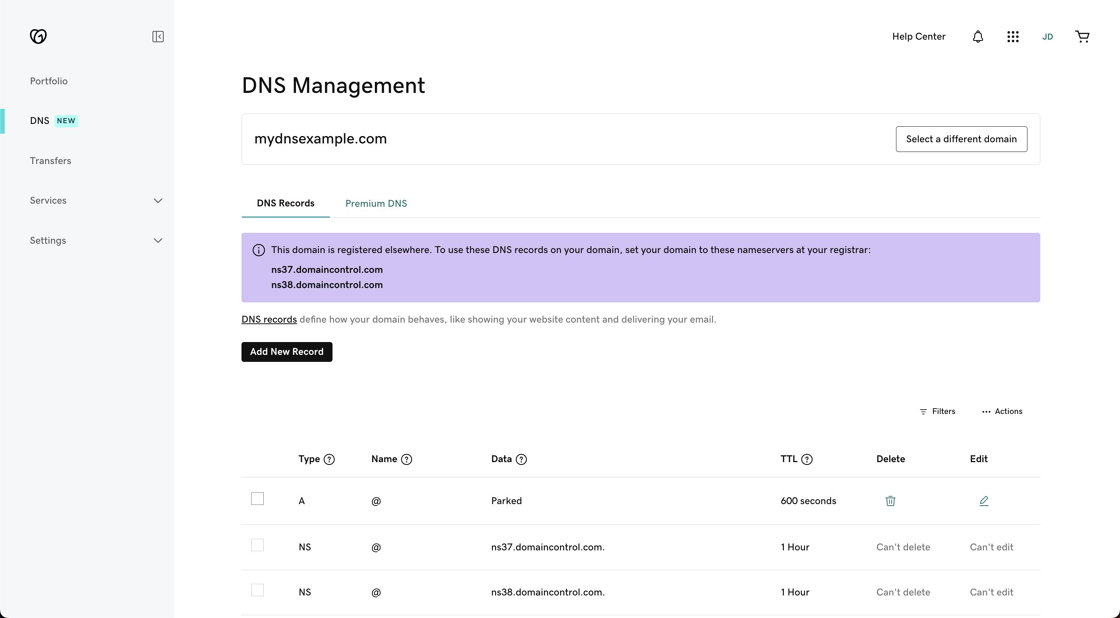Select the ns38.domaincontrol.com NS record checkbox
Image resolution: width=1120 pixels, height=618 pixels.
point(258,590)
